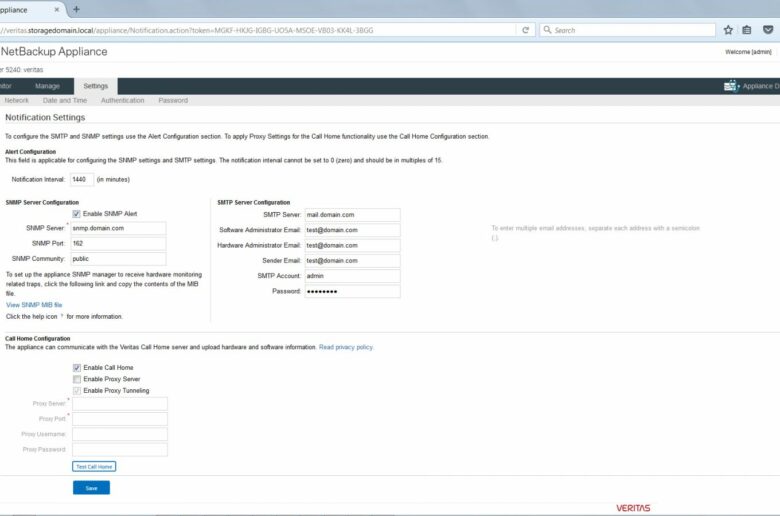
Task: Open the bookmarks list icon
Action: click(747, 30)
